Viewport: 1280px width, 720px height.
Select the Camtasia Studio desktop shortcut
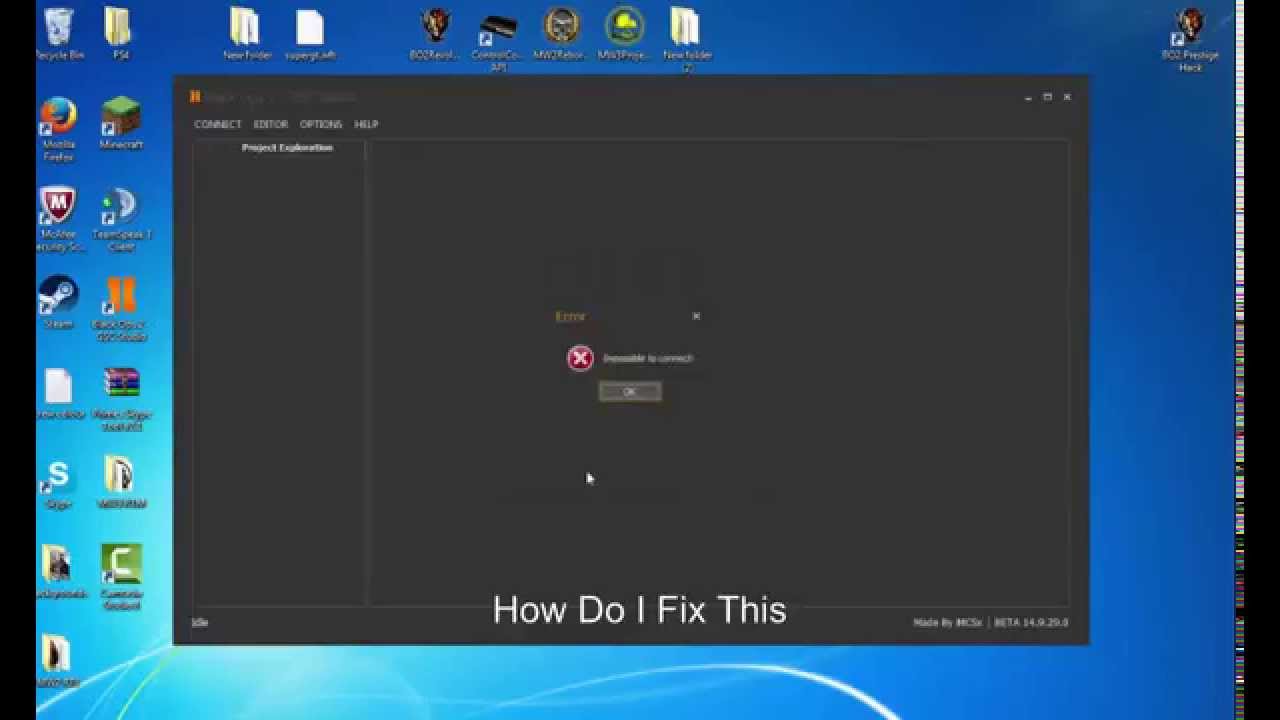(121, 577)
